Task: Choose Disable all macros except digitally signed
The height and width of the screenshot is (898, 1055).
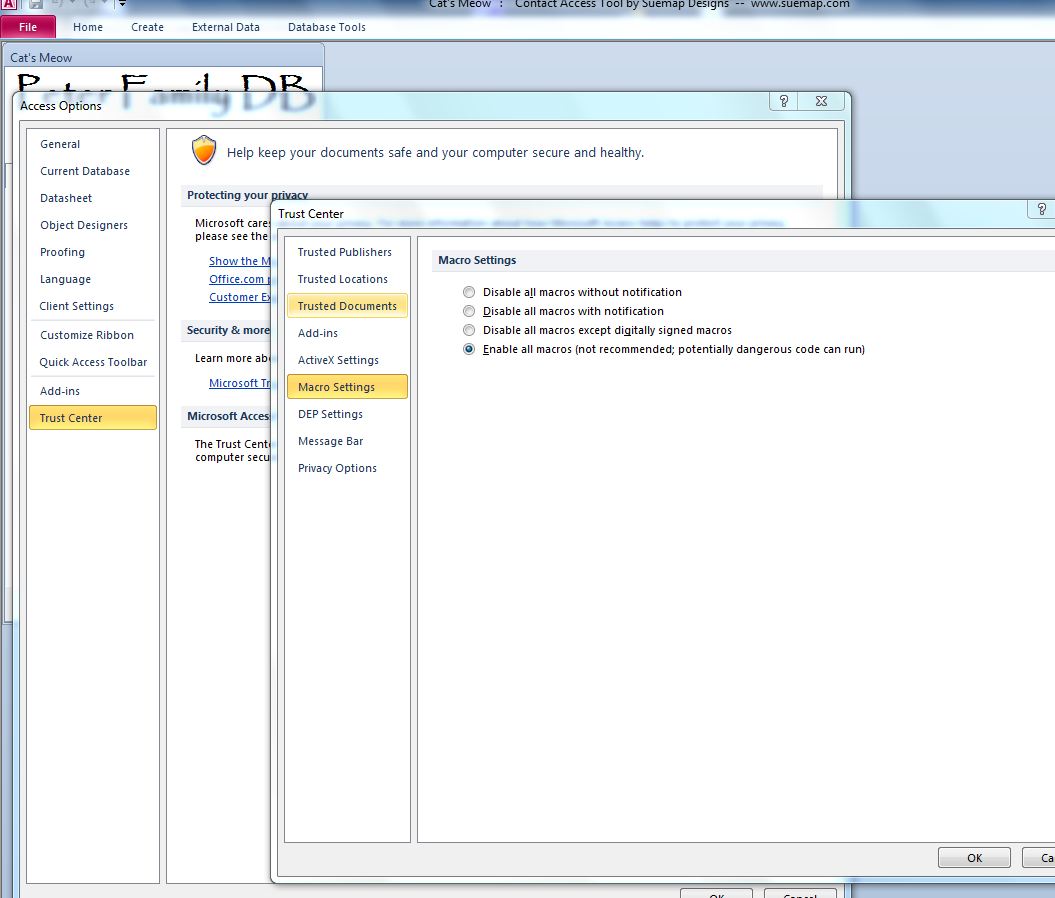Action: pos(469,330)
